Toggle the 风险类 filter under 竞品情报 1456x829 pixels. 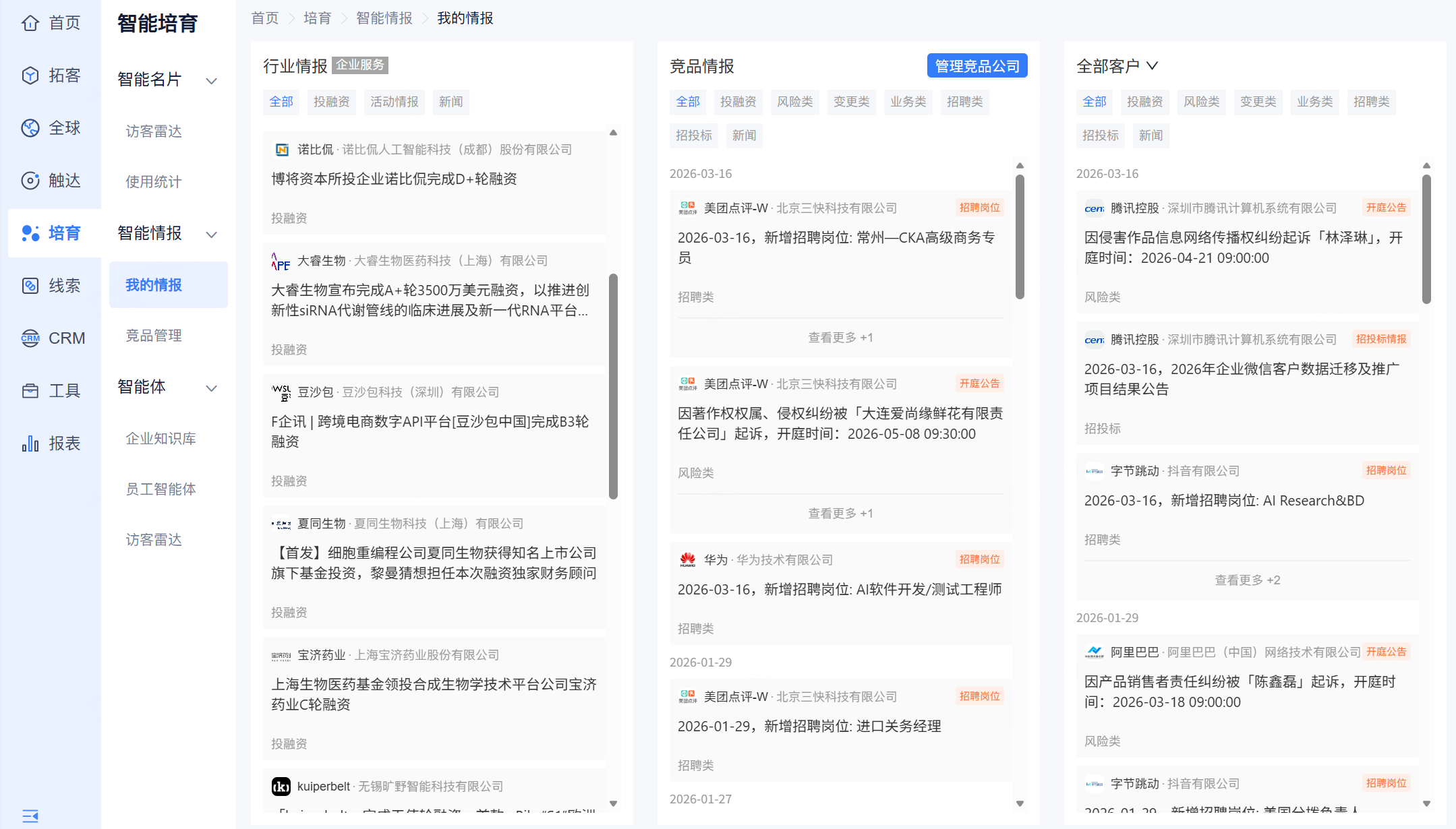point(794,102)
